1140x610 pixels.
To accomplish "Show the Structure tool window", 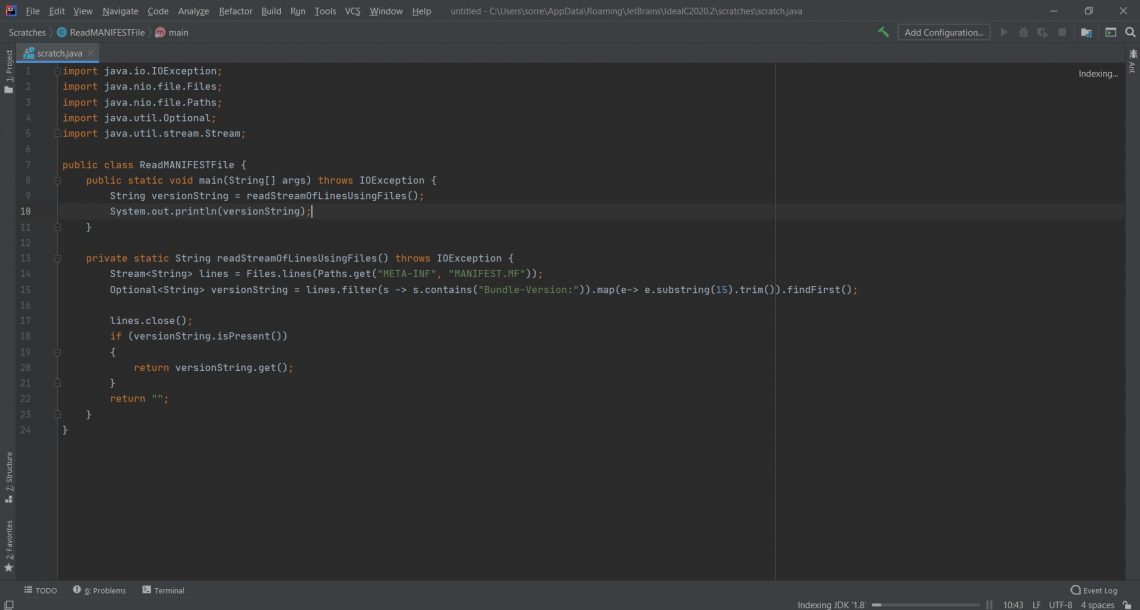I will pyautogui.click(x=9, y=477).
